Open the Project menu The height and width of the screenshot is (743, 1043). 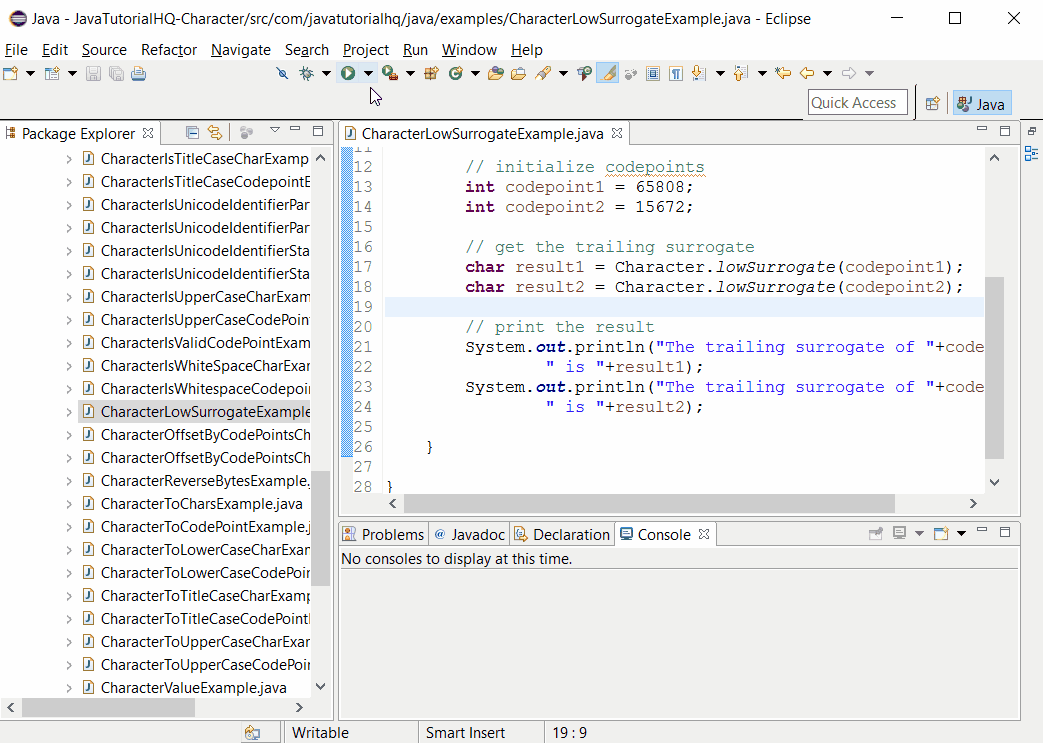[366, 50]
